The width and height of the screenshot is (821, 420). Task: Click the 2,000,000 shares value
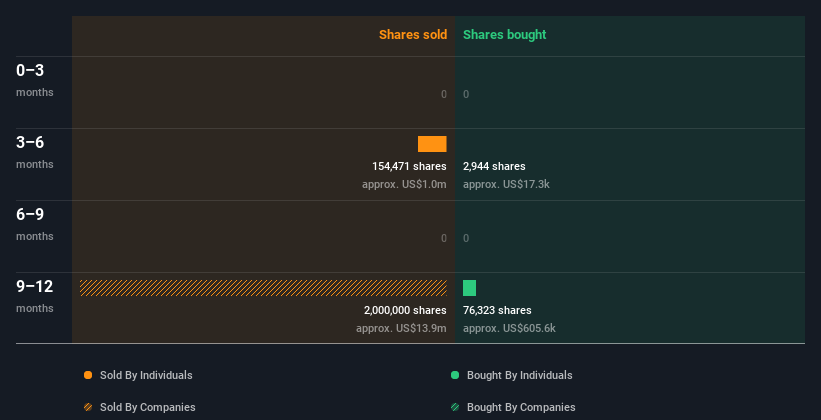pos(405,310)
